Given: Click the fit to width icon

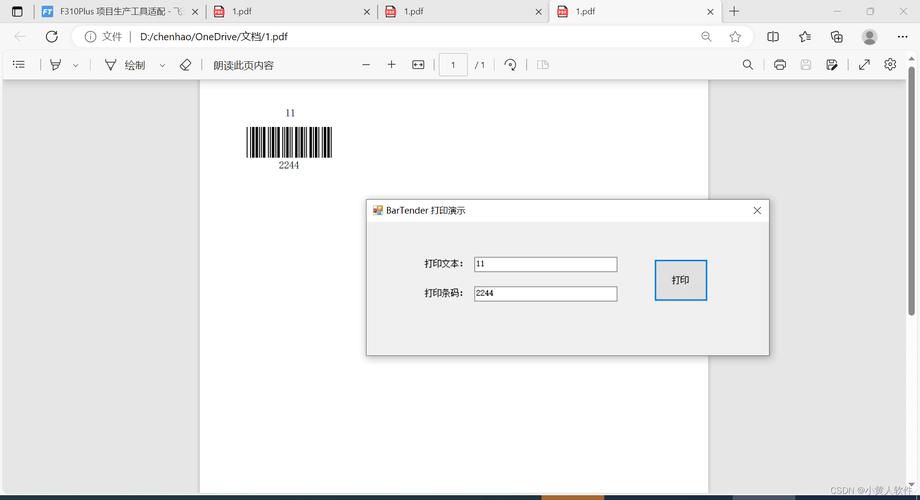Looking at the screenshot, I should click(x=418, y=65).
